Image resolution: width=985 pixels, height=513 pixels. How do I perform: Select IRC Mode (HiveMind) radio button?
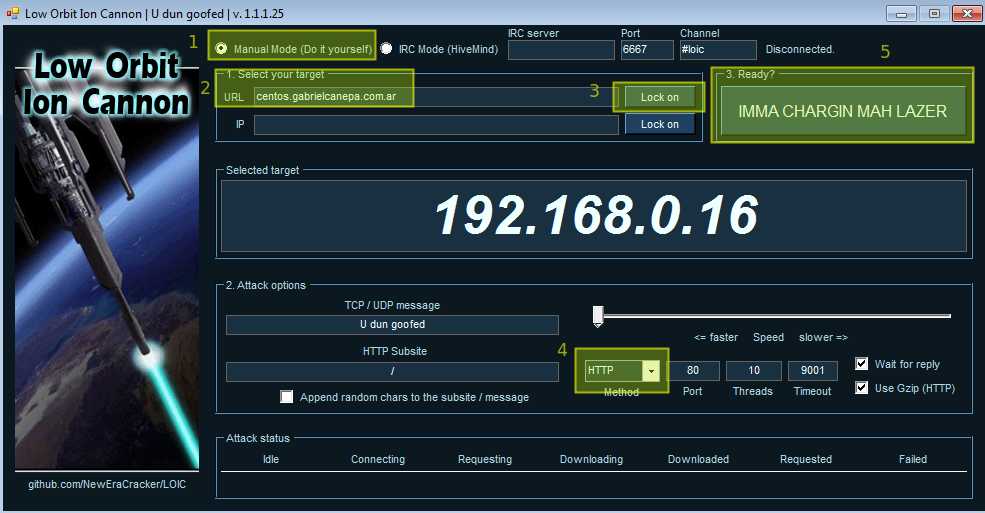pos(386,48)
